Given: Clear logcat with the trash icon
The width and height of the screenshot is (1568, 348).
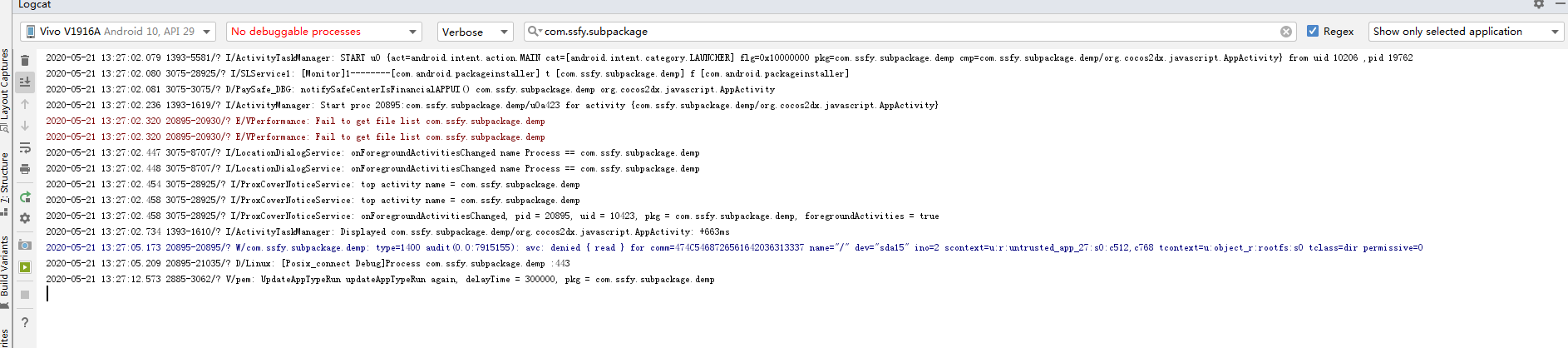Looking at the screenshot, I should pos(25,61).
